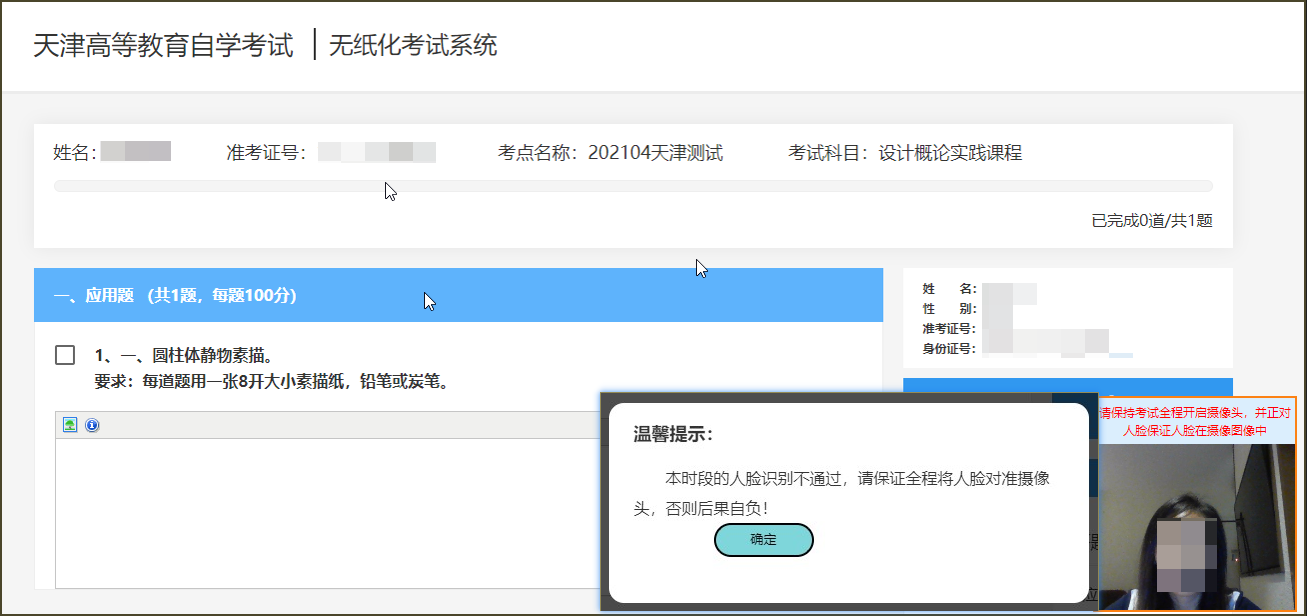Screen dimensions: 1307x616
Task: Click inside the answer editor text area
Action: click(x=320, y=510)
